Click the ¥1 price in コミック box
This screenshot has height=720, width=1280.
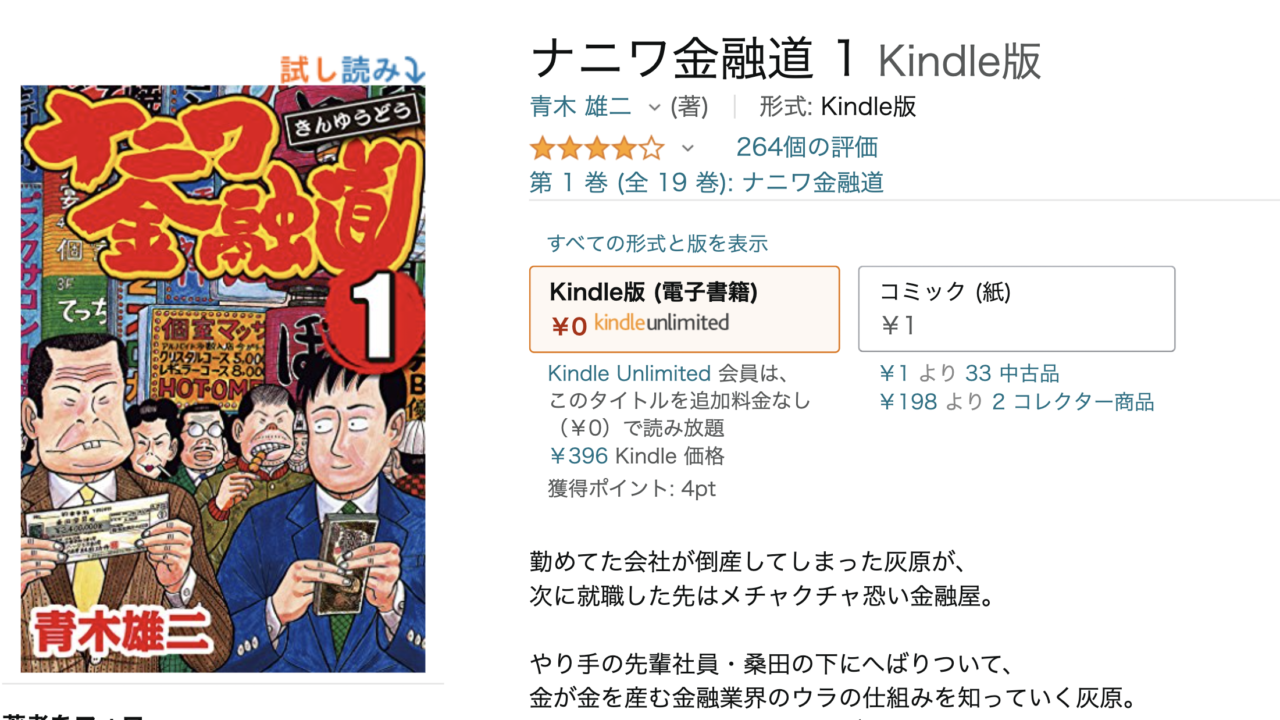point(897,325)
